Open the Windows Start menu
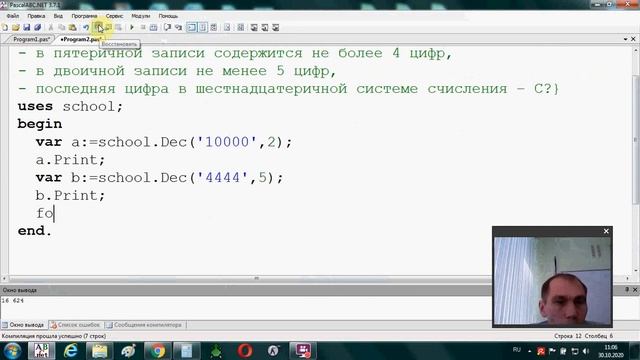The height and width of the screenshot is (360, 640). (12, 351)
